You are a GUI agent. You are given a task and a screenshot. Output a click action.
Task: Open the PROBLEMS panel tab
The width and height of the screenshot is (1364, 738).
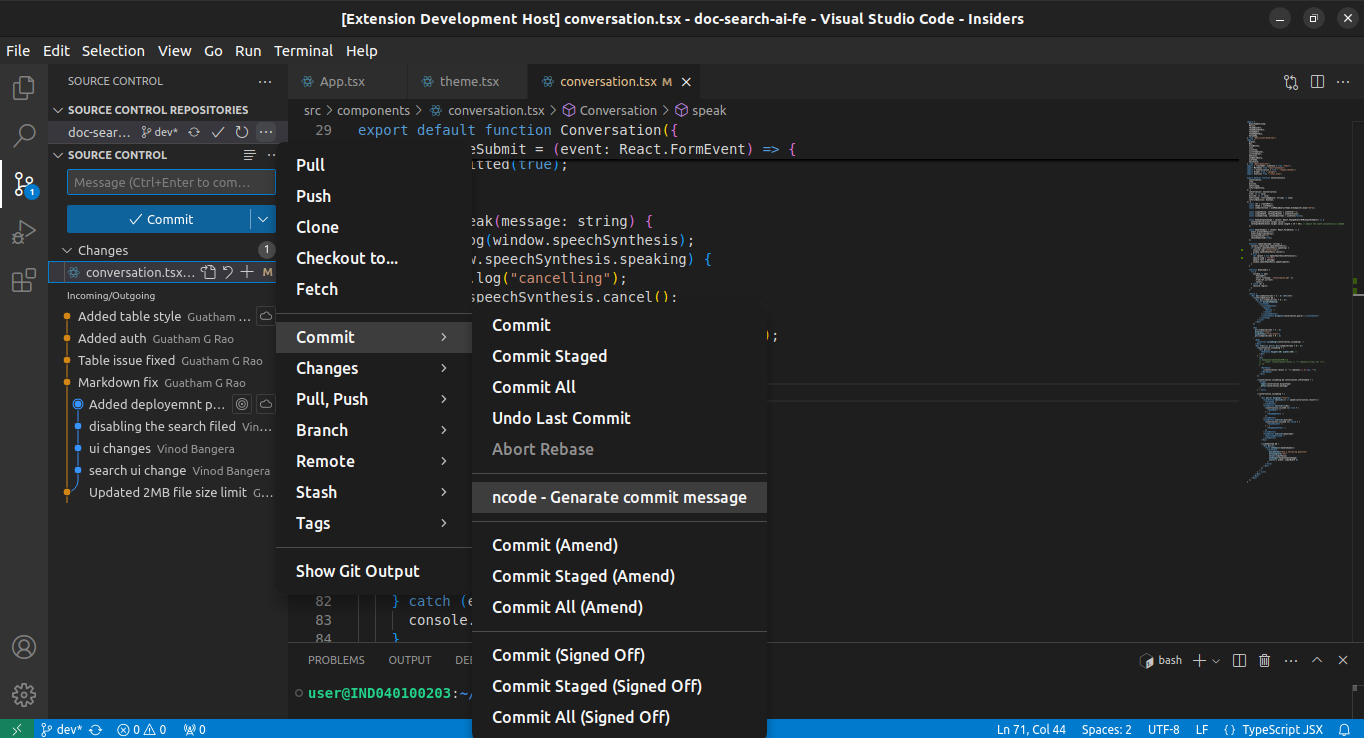(x=336, y=660)
